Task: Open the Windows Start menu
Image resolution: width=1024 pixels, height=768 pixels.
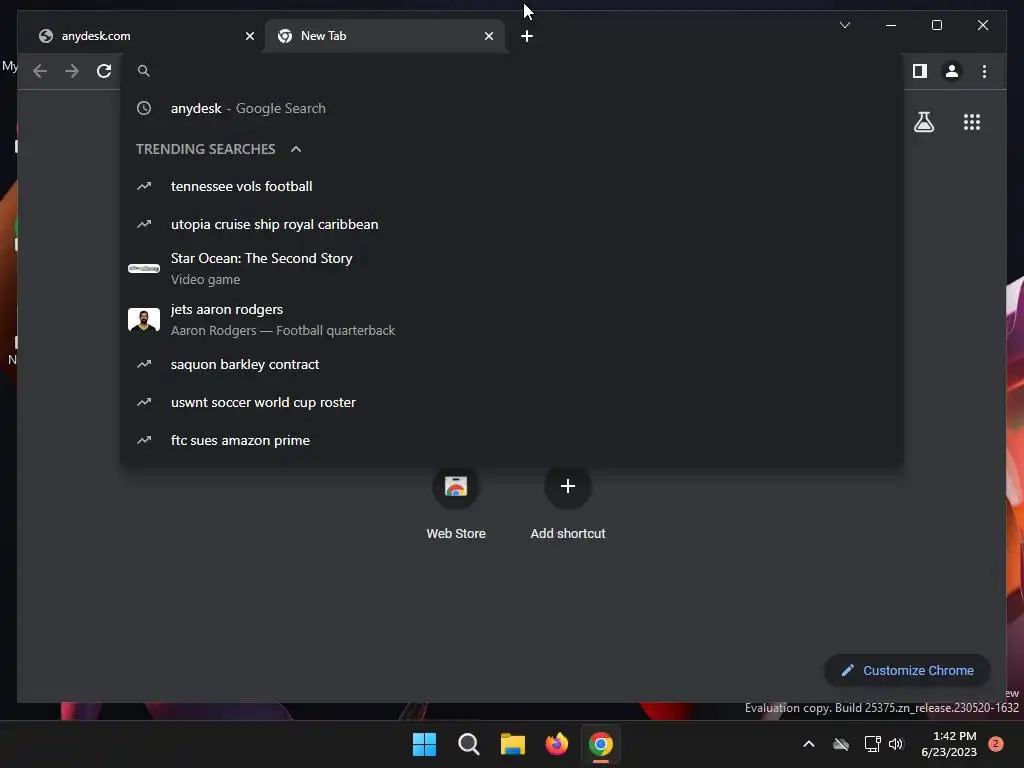Action: (x=424, y=744)
